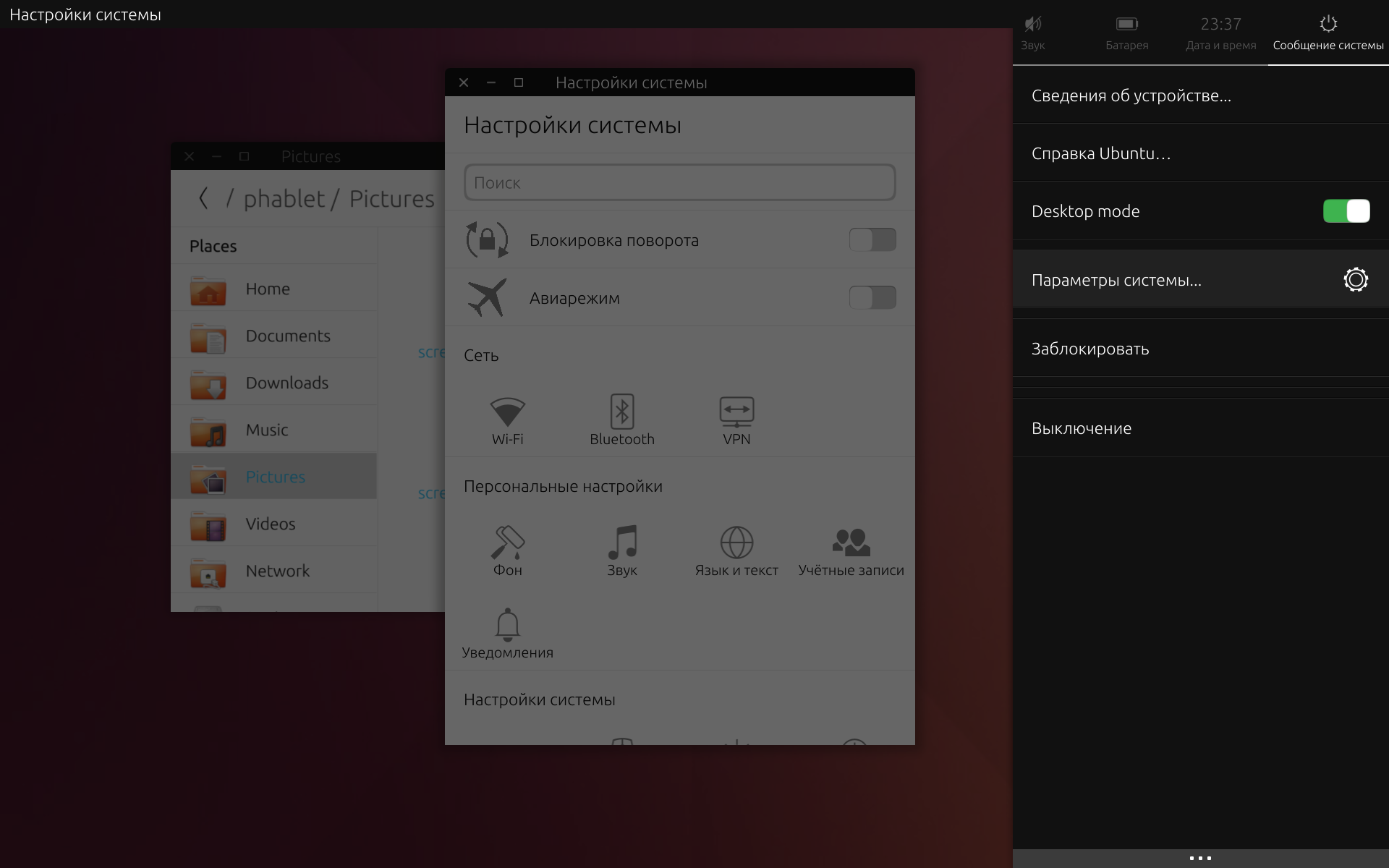Switch to Звук indicator tab
This screenshot has width=1389, height=868.
1033,33
